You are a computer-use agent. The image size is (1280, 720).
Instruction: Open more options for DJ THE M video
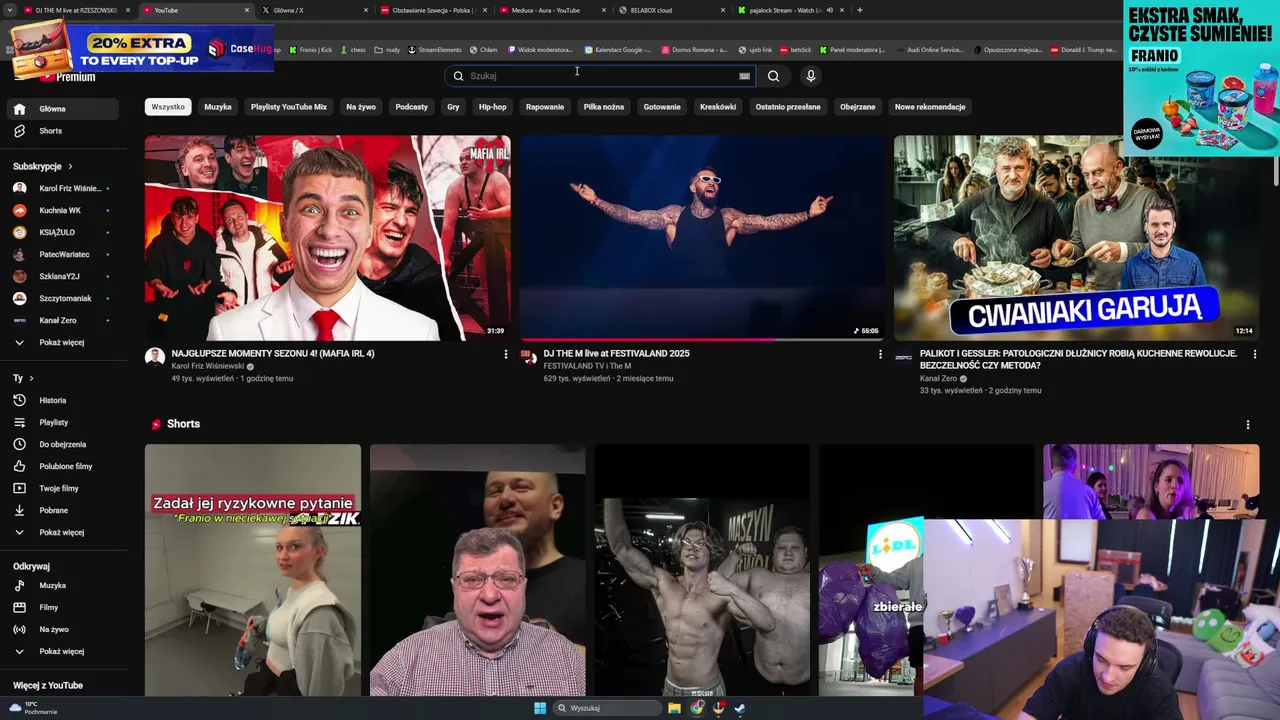click(x=880, y=354)
